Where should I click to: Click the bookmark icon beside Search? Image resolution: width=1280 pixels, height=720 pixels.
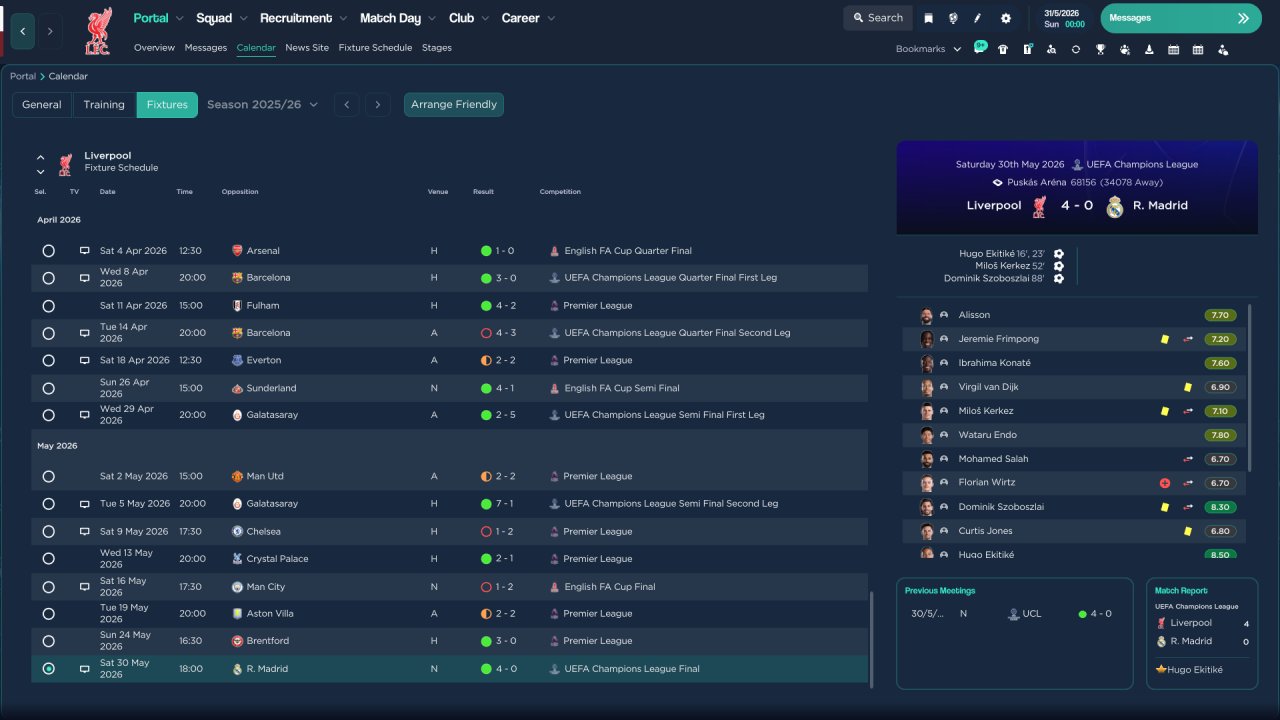(929, 18)
